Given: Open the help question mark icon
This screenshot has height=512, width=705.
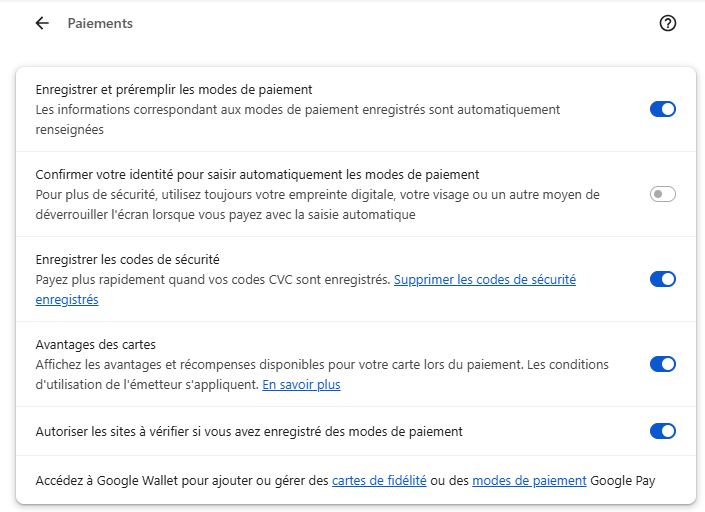Looking at the screenshot, I should click(x=668, y=23).
